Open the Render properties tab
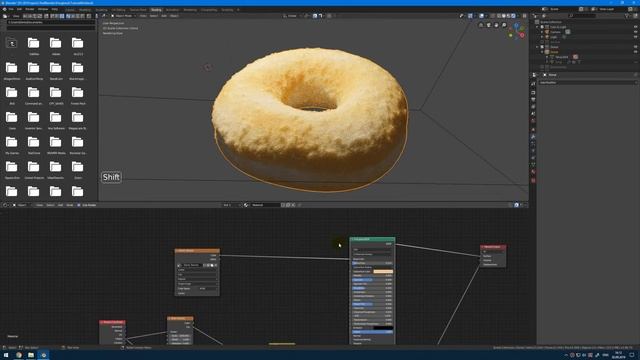Screen dimensions: 640x360 (x=533, y=92)
